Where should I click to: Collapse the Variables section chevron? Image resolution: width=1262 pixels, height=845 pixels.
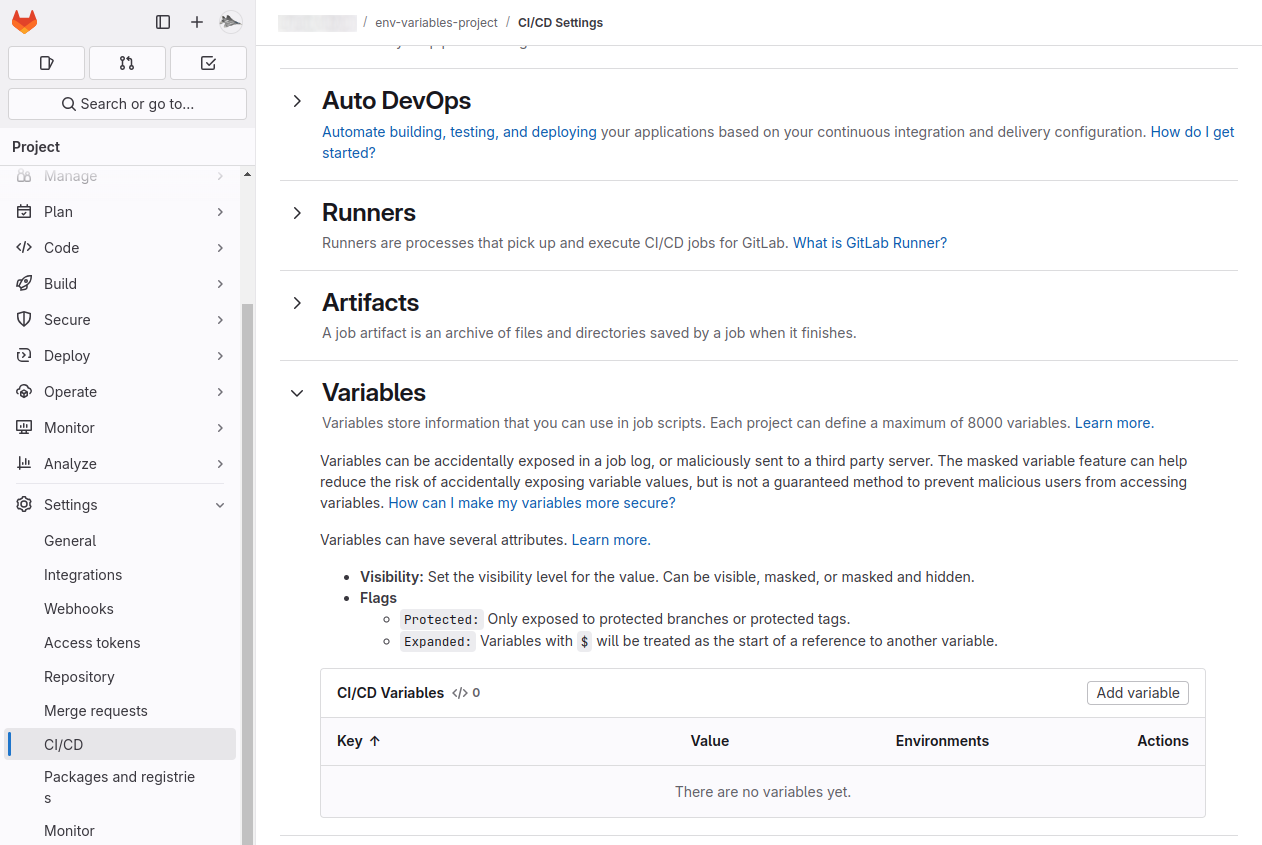297,393
